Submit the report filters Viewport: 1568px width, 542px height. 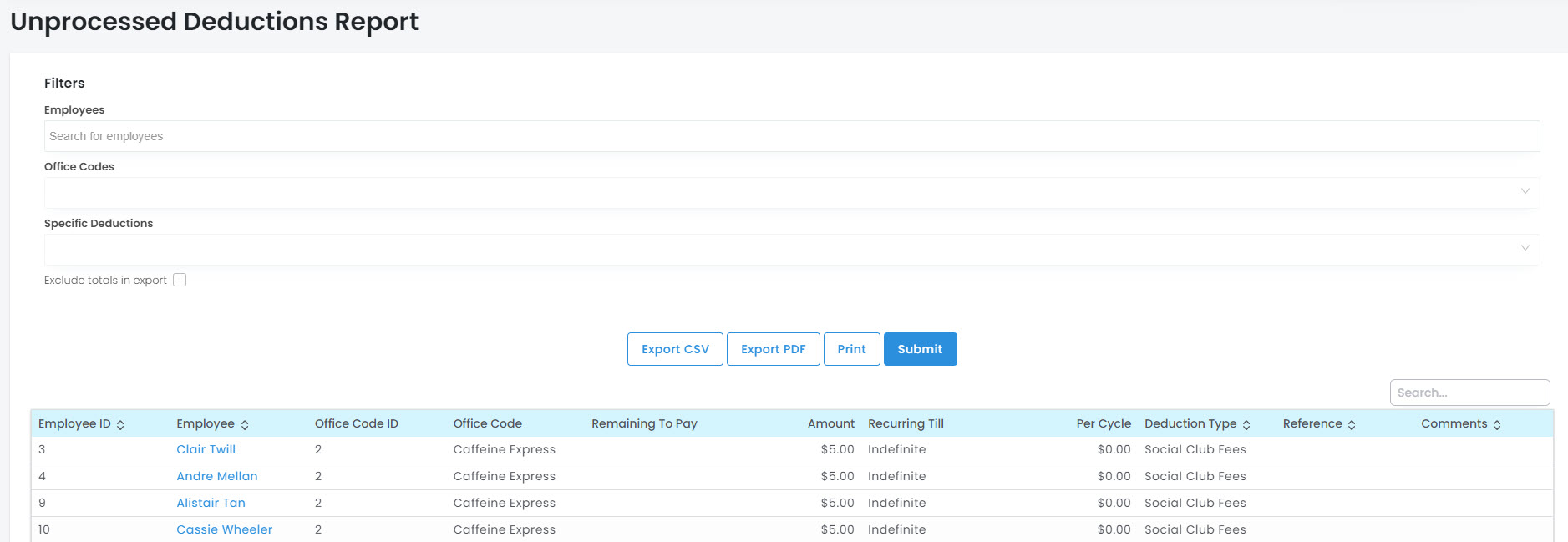tap(920, 349)
